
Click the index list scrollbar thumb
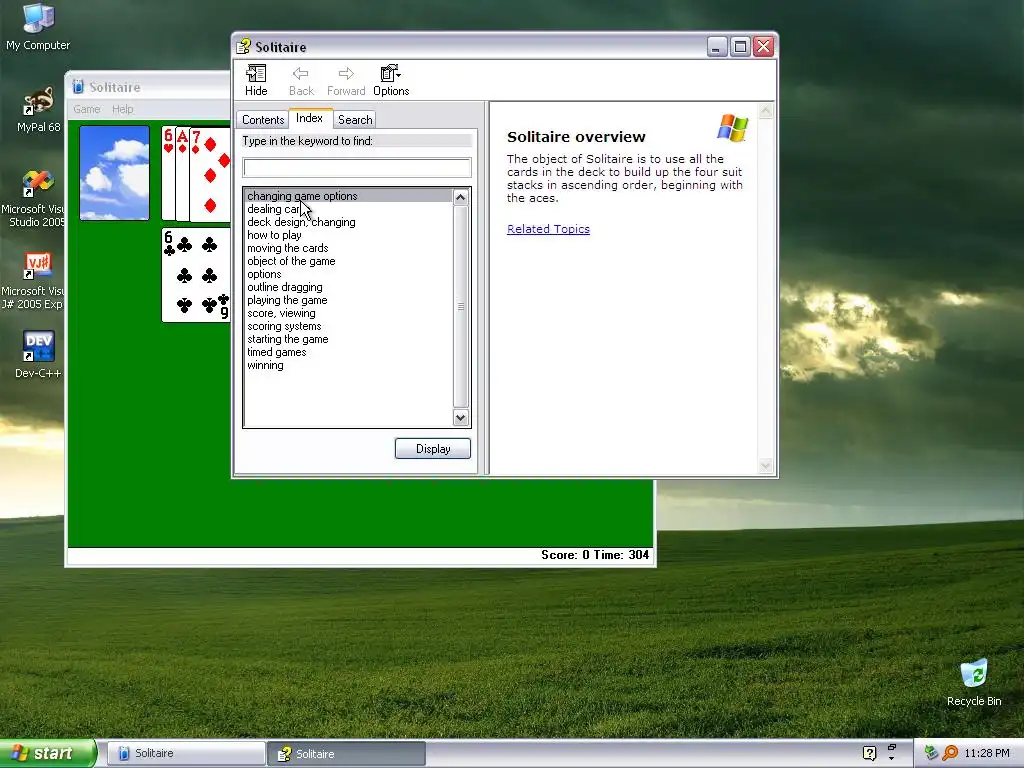[x=460, y=306]
